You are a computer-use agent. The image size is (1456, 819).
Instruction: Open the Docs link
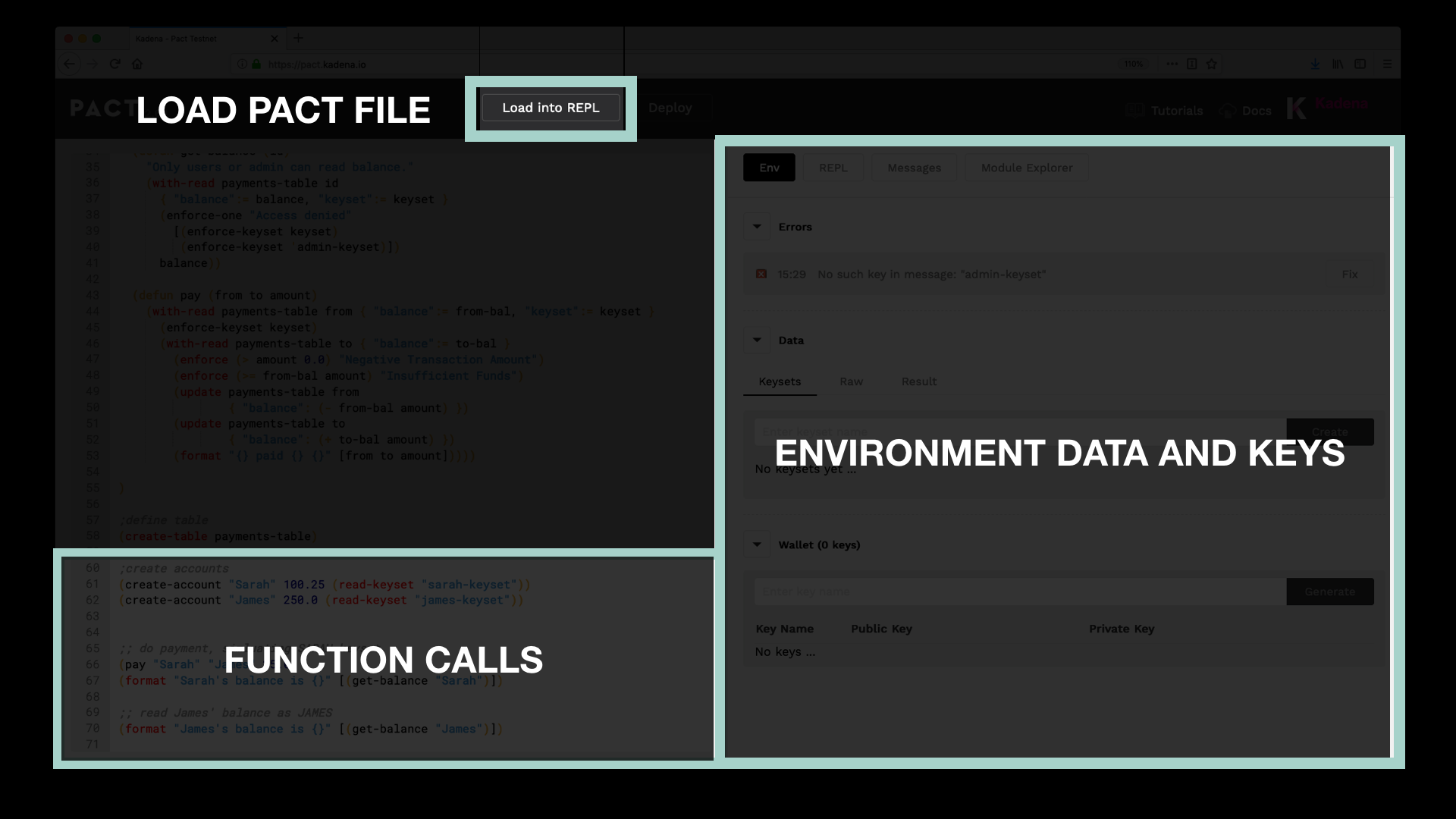coord(1245,111)
